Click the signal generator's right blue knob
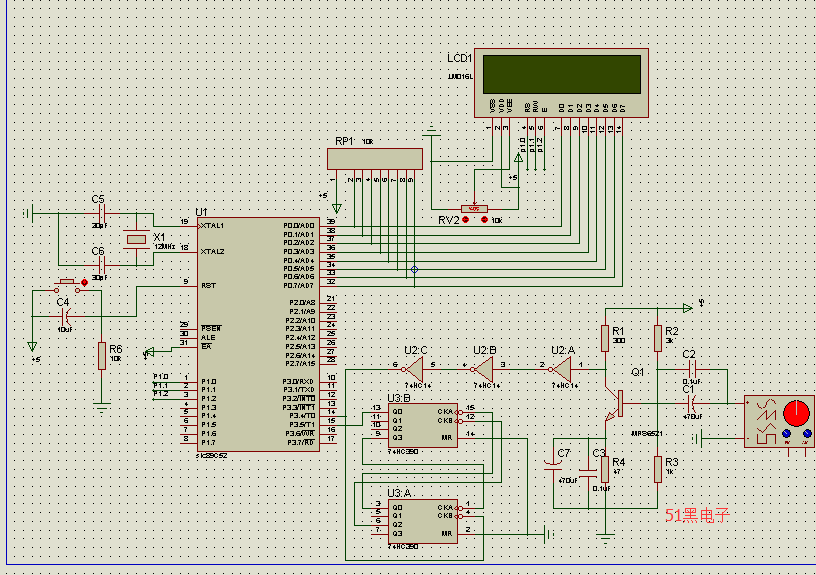816x575 pixels. point(807,433)
